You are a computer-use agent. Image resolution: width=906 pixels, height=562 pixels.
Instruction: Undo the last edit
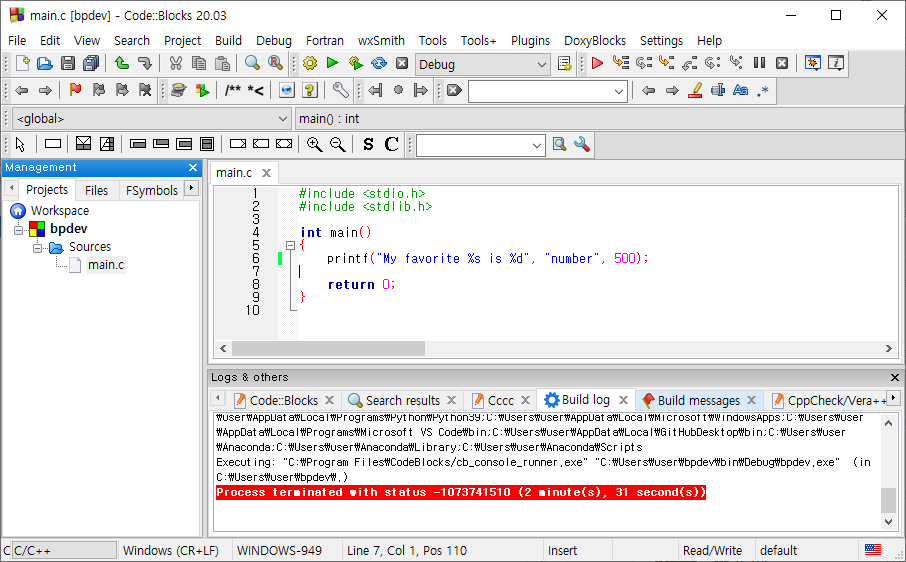click(122, 64)
